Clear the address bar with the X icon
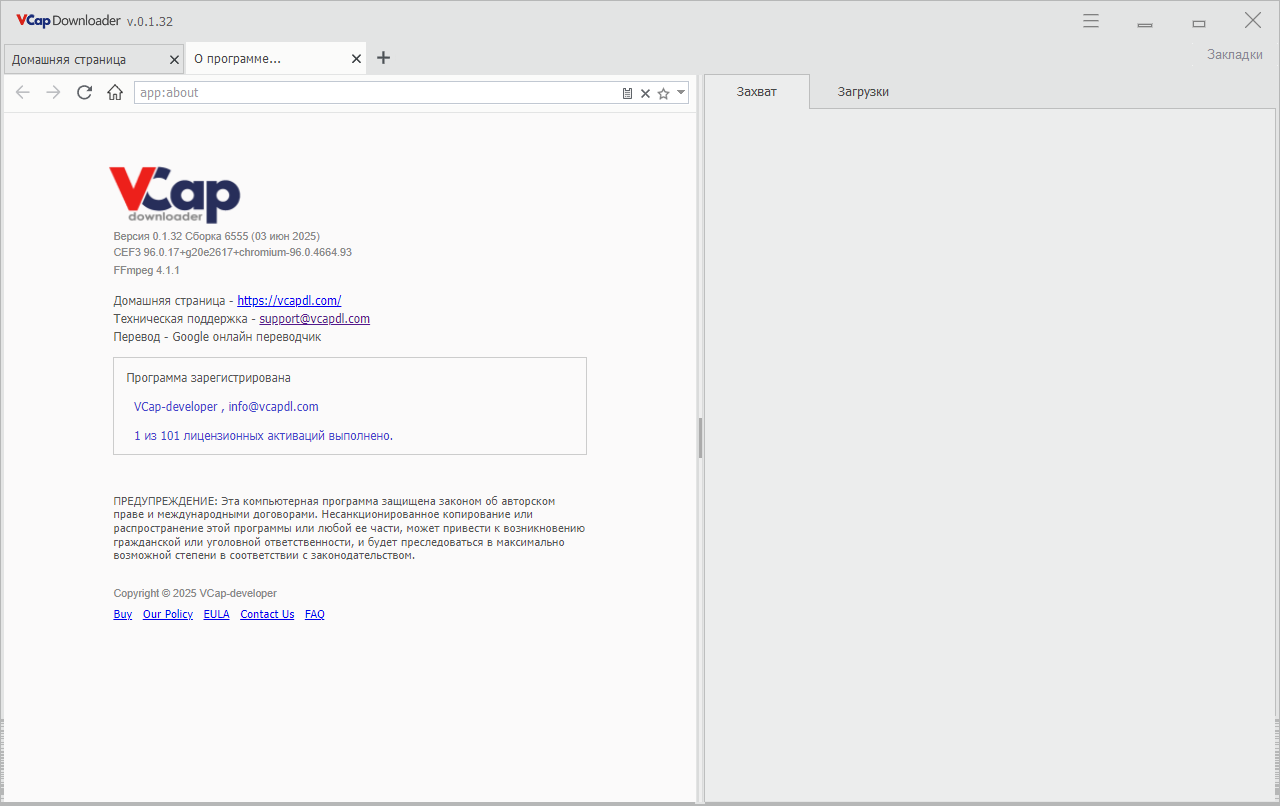 click(x=645, y=93)
